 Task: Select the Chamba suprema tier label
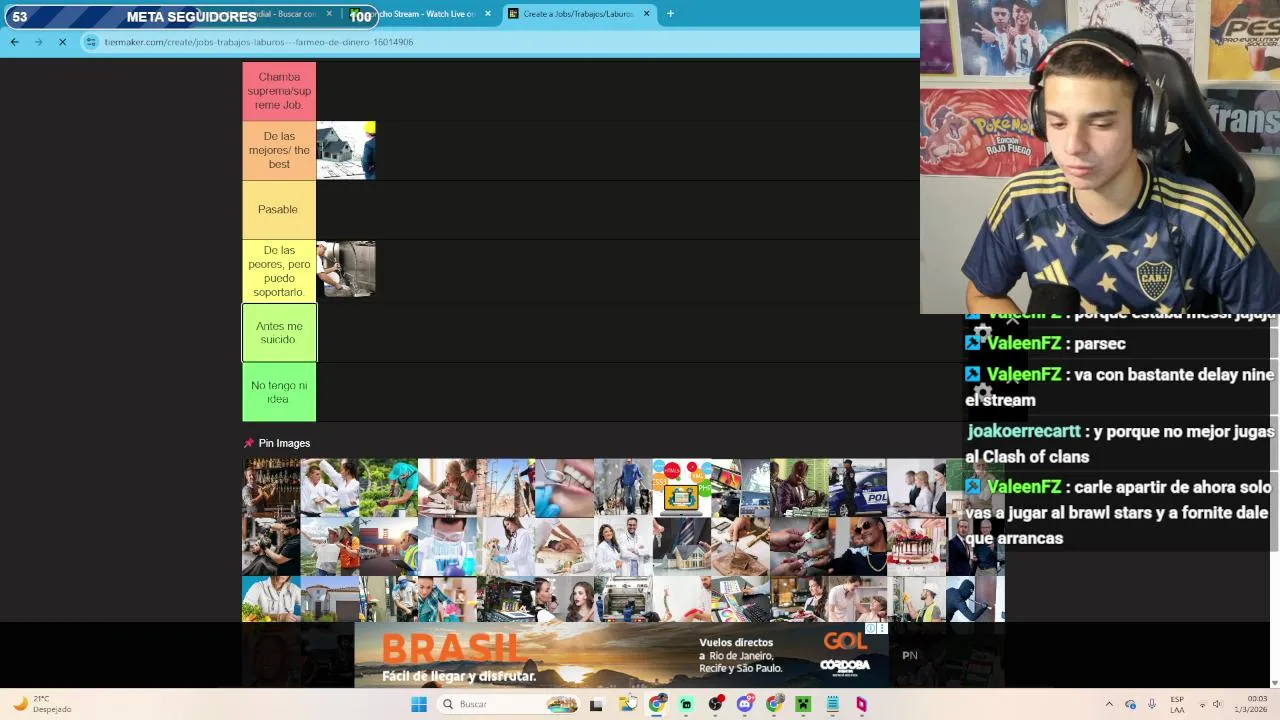tap(279, 91)
